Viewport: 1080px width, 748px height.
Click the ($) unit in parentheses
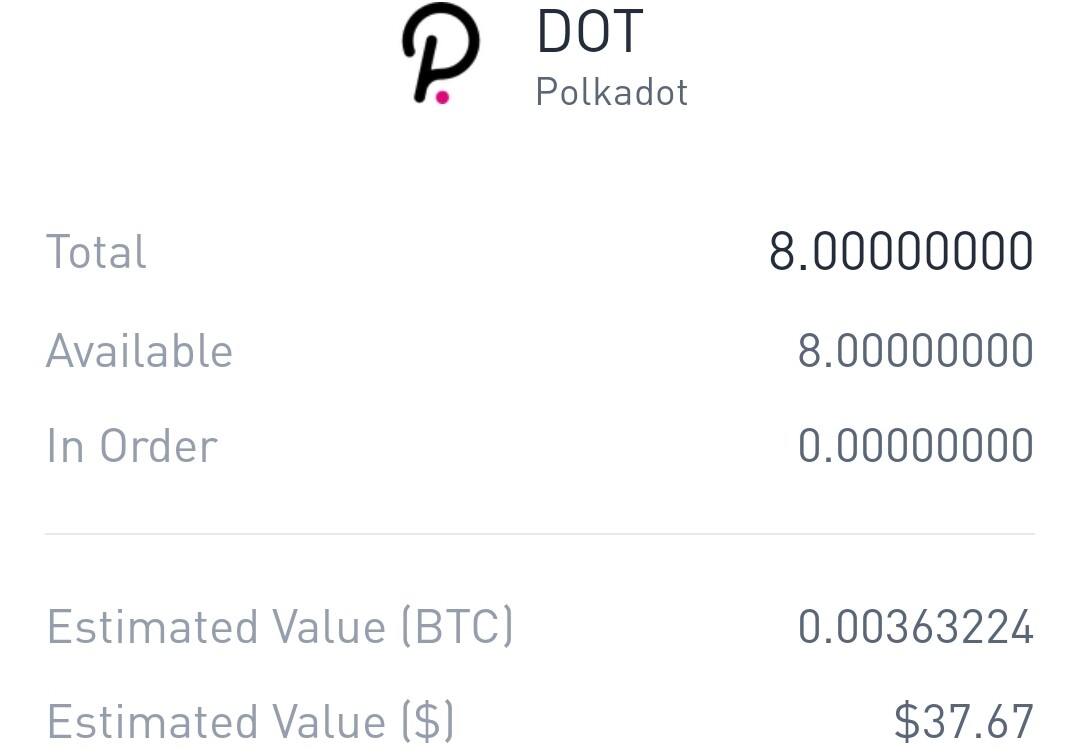coord(427,722)
